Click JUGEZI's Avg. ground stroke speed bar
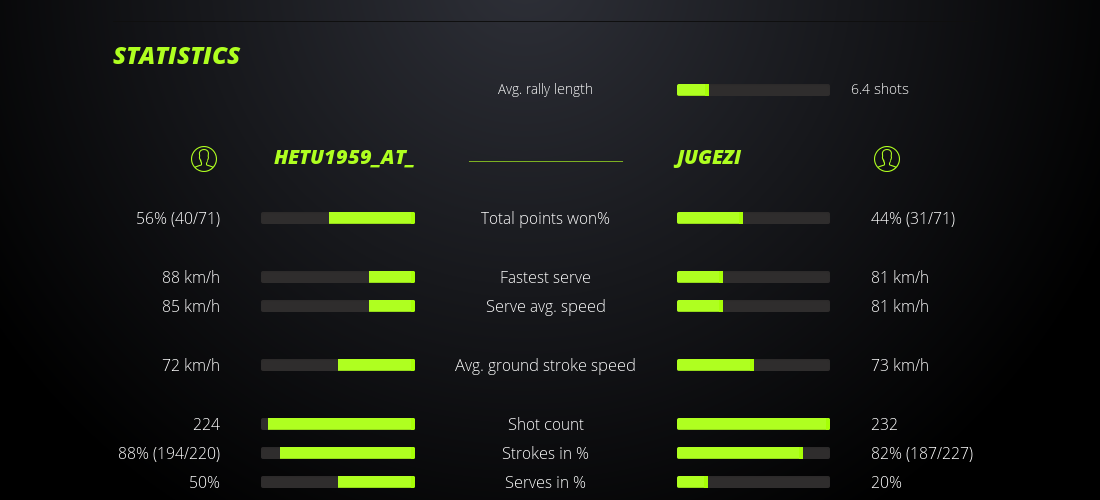Screen dimensions: 1100x500 [753, 365]
